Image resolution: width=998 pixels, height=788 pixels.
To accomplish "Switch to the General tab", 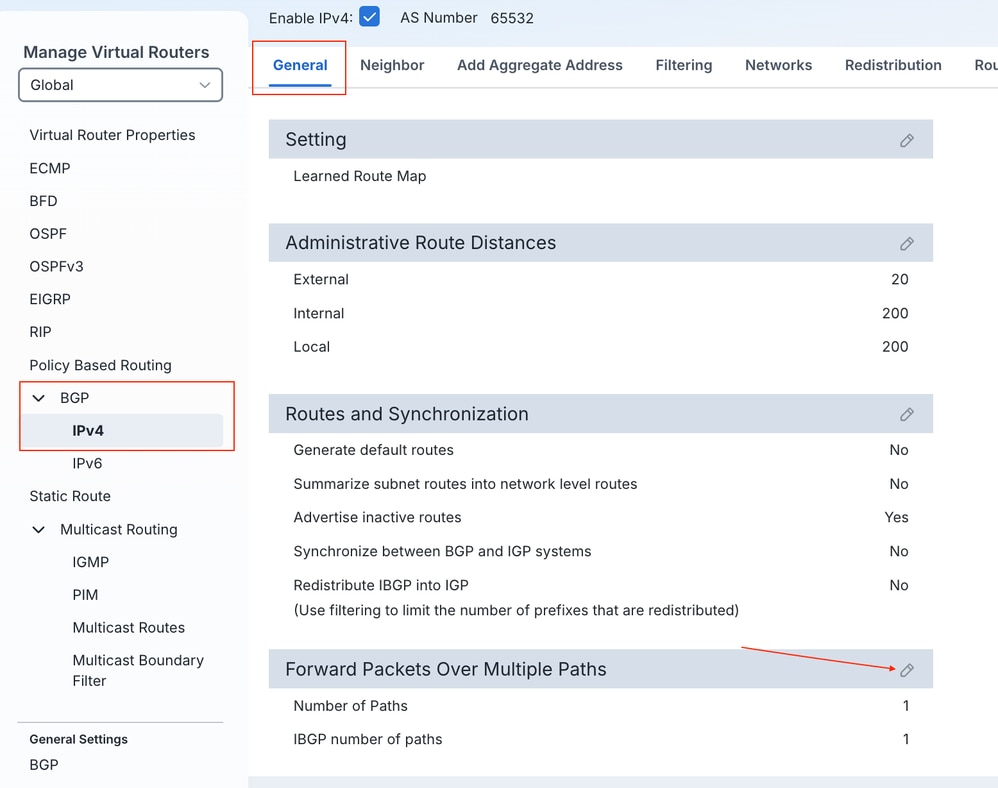I will [300, 65].
